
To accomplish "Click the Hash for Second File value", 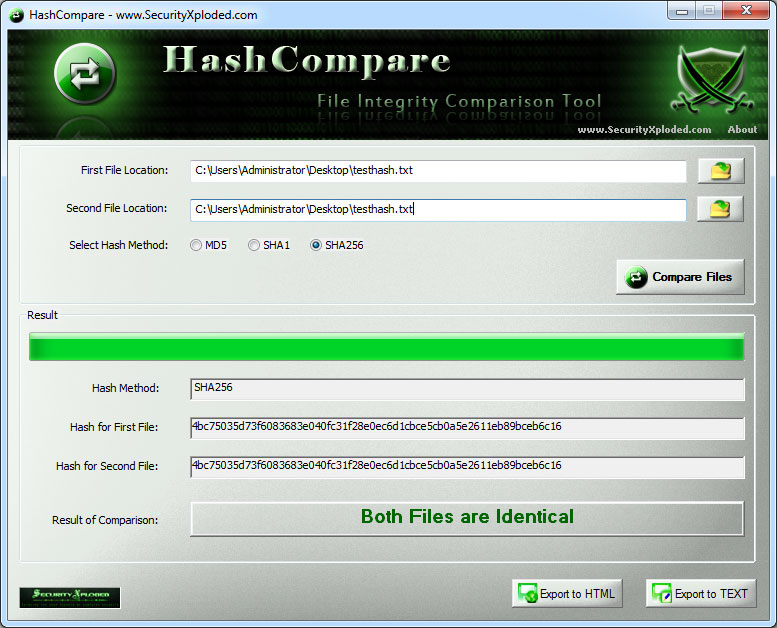I will pyautogui.click(x=466, y=467).
